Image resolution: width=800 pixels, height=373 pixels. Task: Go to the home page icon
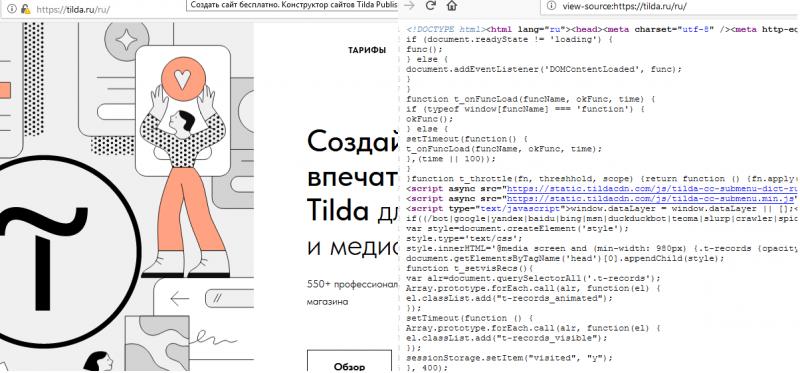tap(452, 6)
